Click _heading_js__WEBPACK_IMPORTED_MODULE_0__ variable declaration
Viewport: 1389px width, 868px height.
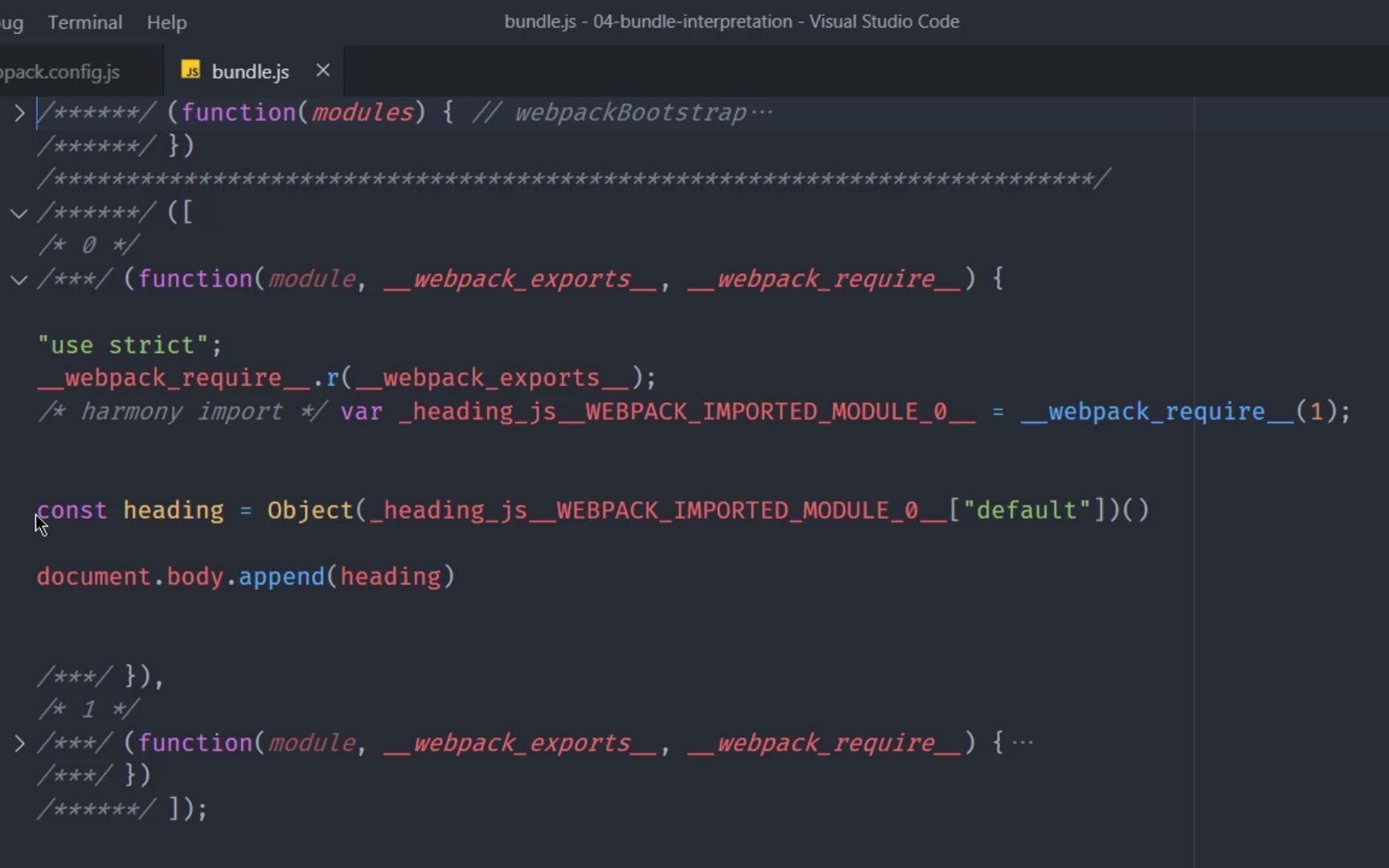tap(687, 411)
